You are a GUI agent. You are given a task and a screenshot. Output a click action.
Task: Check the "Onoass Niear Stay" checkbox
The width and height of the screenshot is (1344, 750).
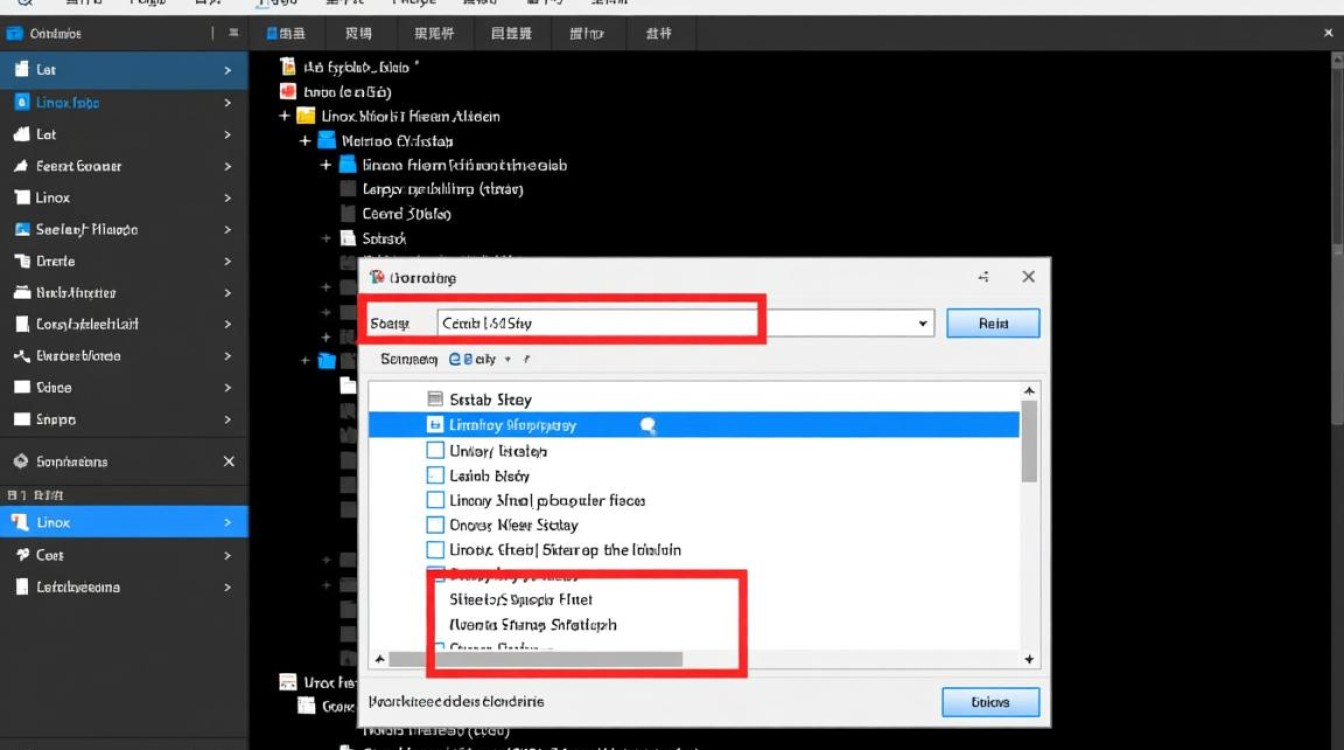[435, 525]
